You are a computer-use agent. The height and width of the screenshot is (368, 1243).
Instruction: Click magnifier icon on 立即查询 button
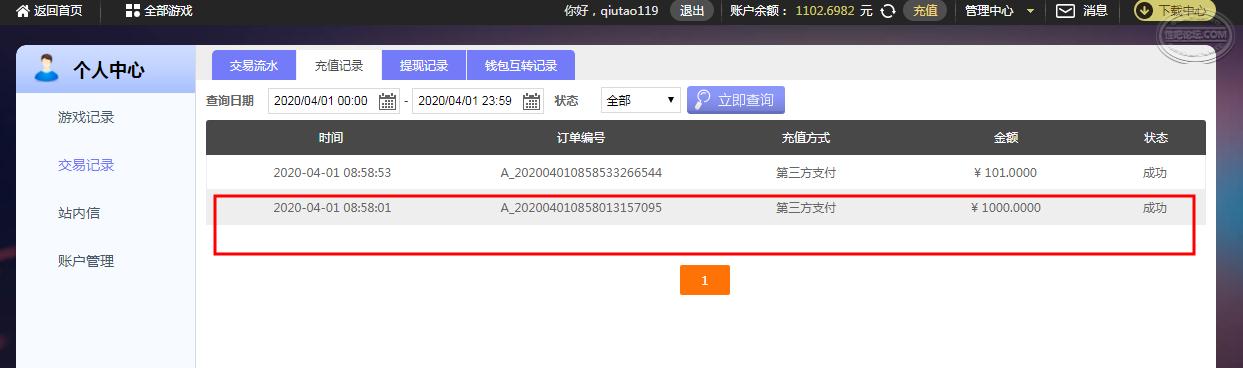pos(702,100)
